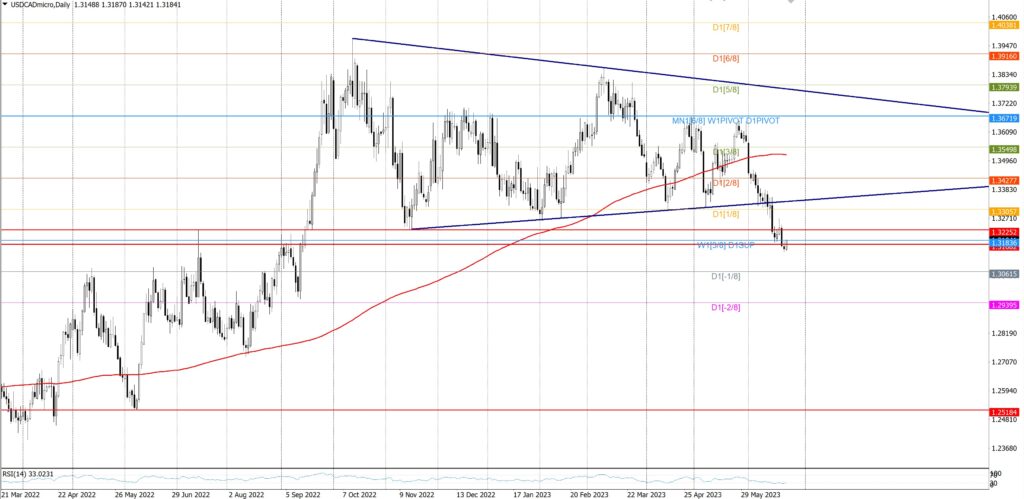Open the USDCADmicro chart symbol dropdown arrow

coord(6,8)
